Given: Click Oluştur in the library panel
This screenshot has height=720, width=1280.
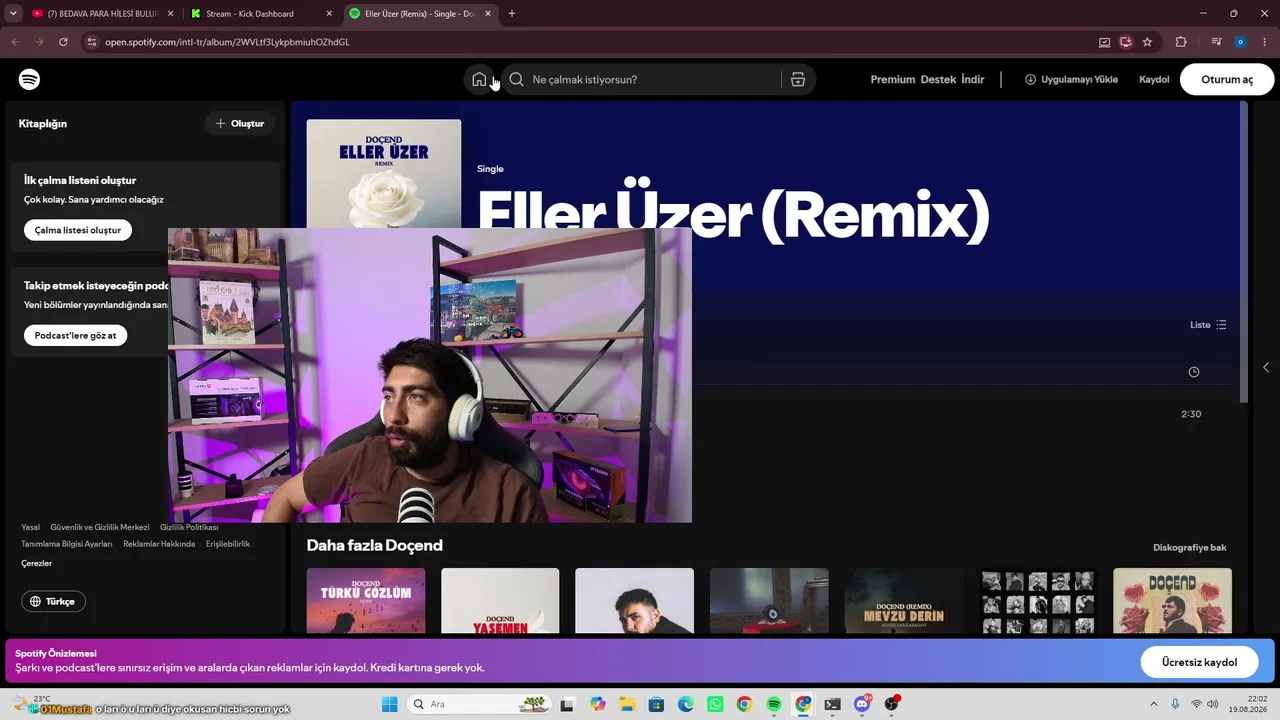Looking at the screenshot, I should [240, 123].
